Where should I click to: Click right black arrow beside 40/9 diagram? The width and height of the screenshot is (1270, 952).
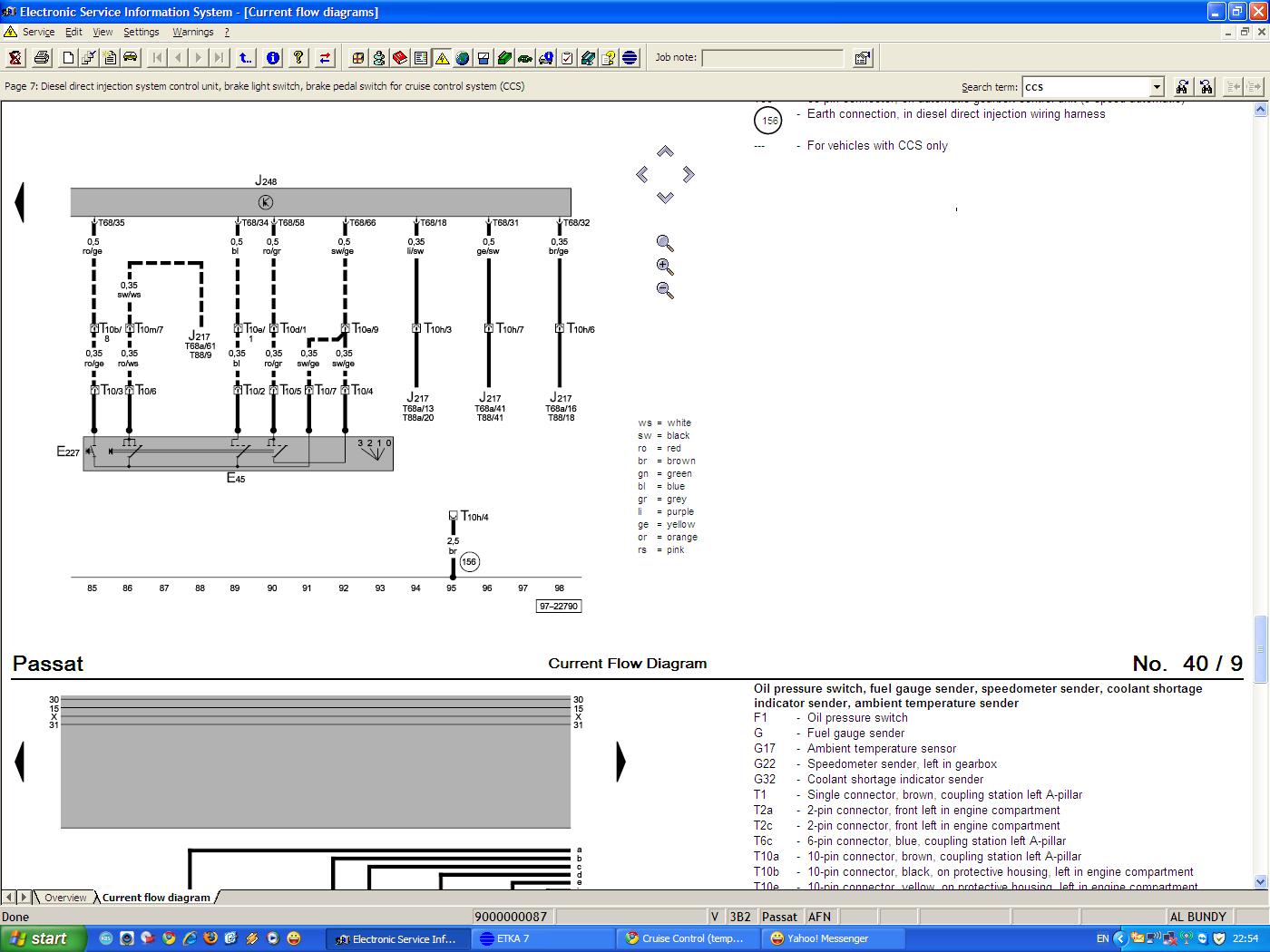620,762
